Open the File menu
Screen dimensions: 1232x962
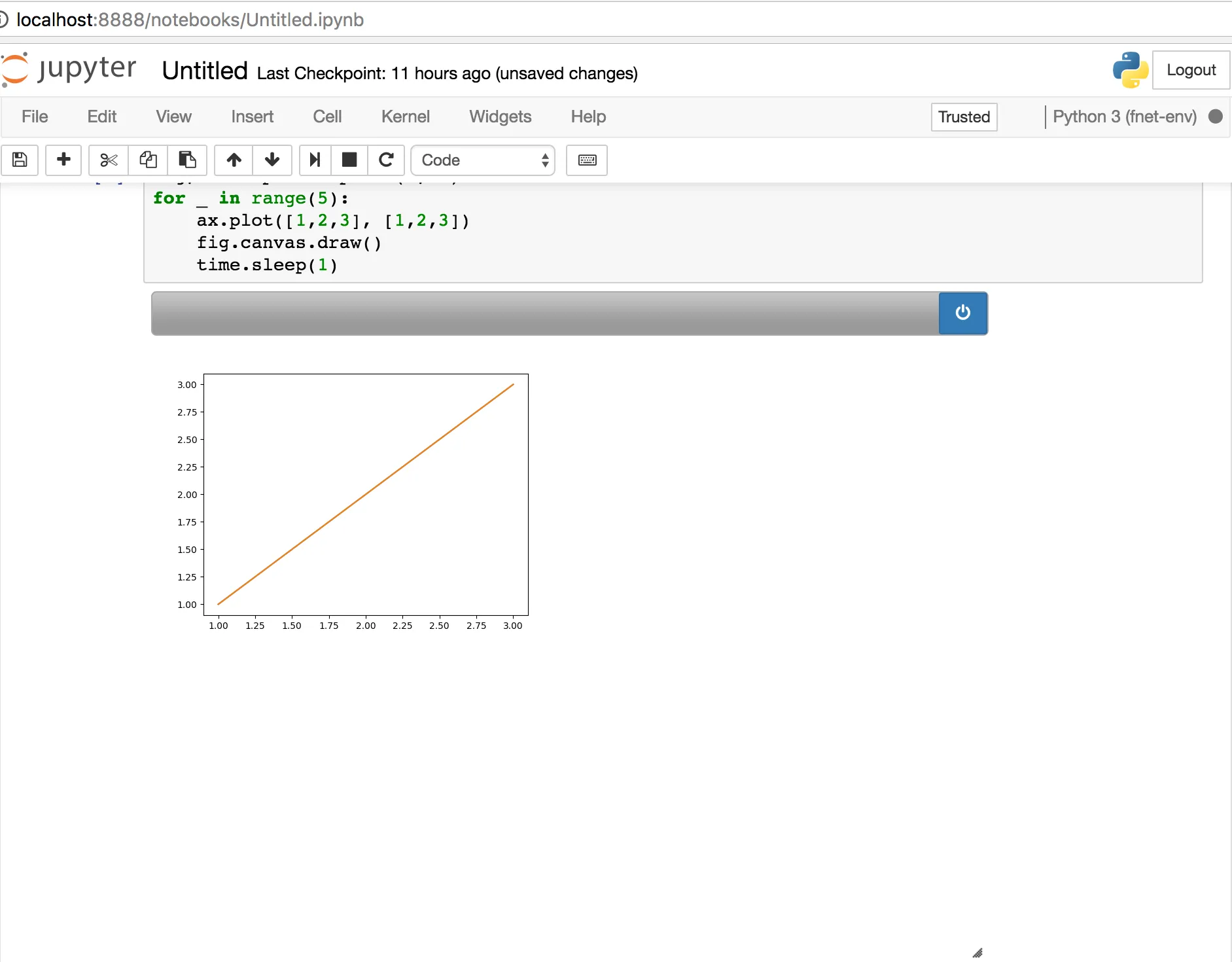35,116
